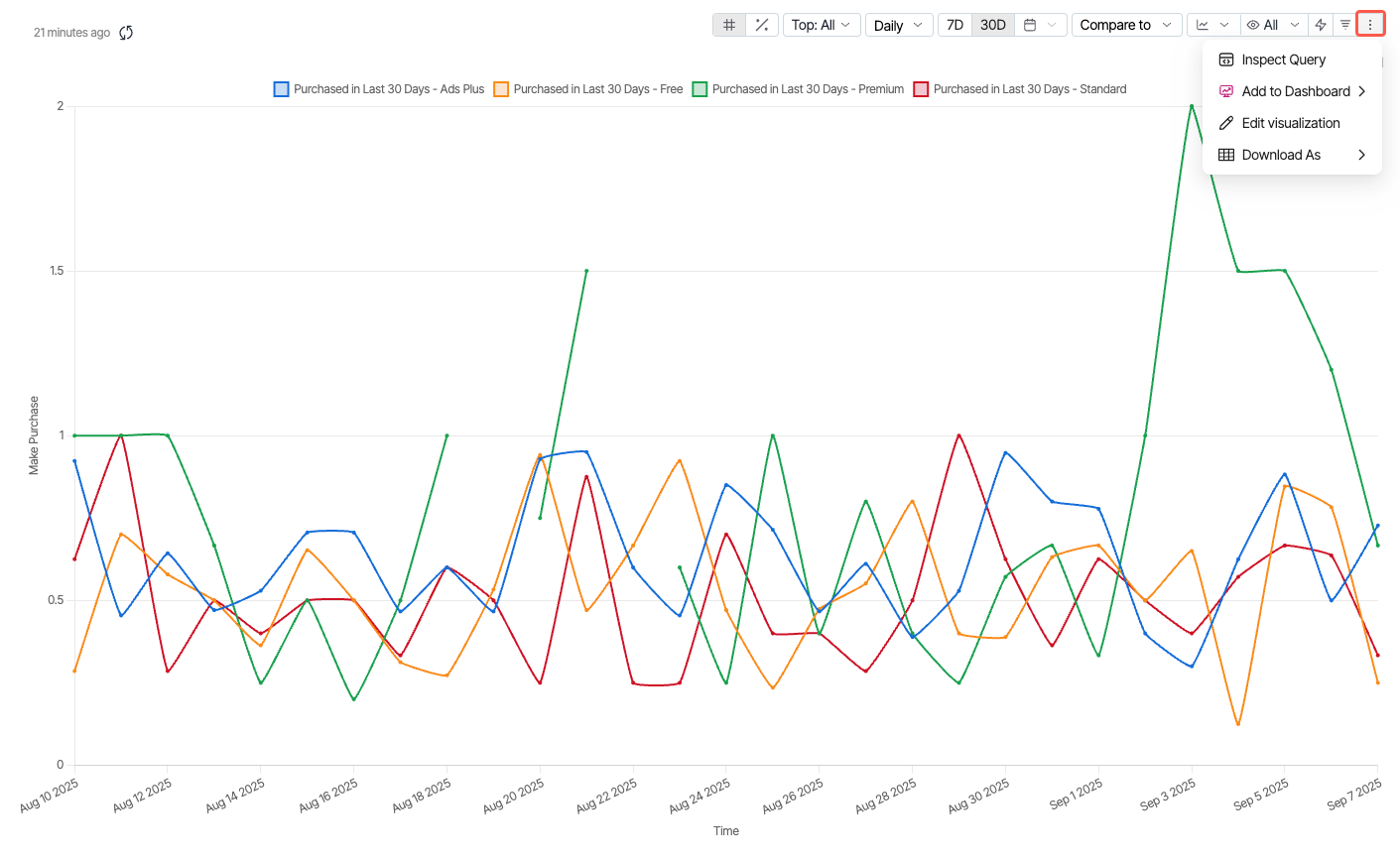Click the three-dot more options button
The image size is (1400, 860).
pos(1370,25)
